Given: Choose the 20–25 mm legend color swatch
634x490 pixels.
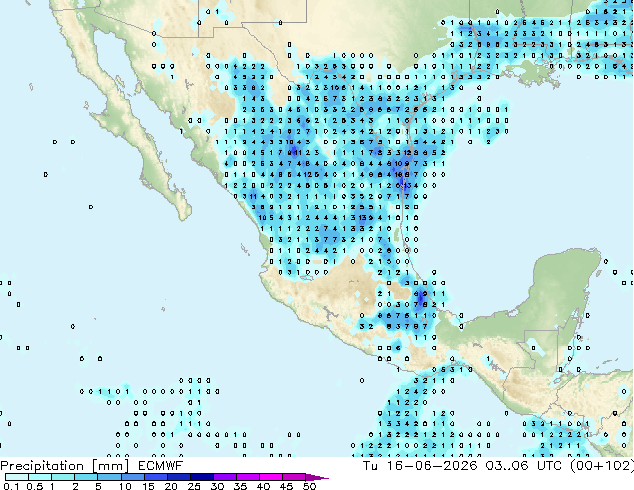Looking at the screenshot, I should tap(178, 477).
